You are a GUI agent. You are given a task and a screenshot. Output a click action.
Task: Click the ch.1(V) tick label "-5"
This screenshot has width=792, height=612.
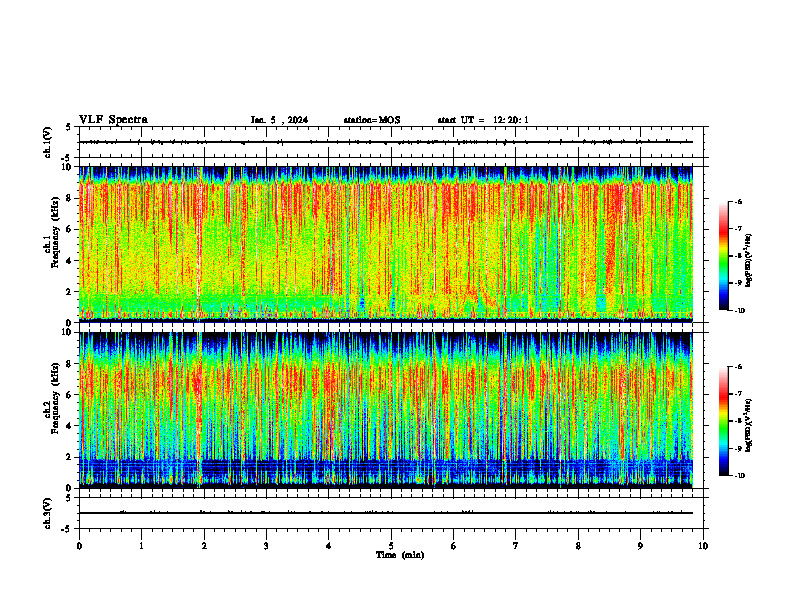pos(67,159)
